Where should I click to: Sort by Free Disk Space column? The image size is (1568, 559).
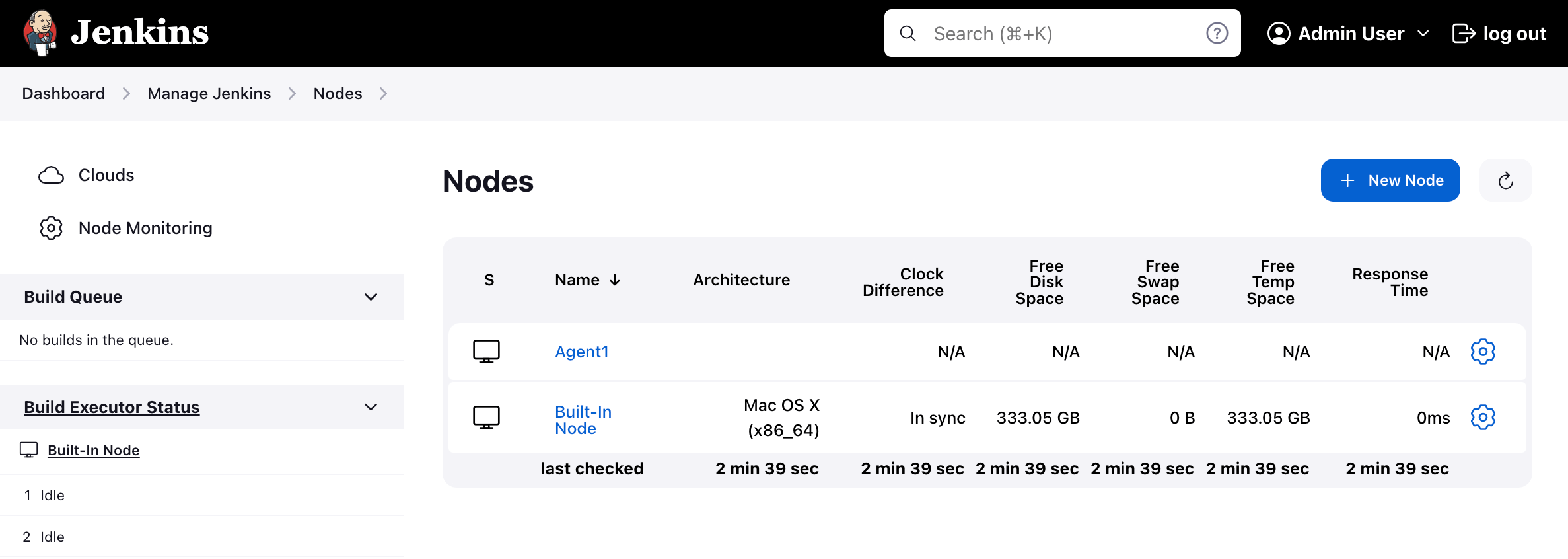click(x=1039, y=282)
